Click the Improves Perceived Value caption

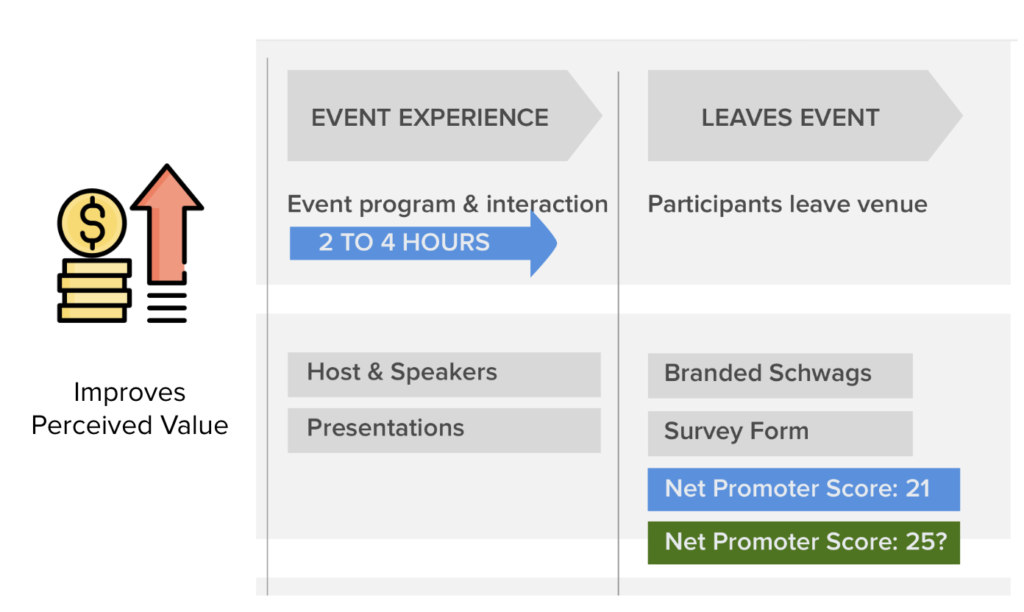[x=130, y=408]
